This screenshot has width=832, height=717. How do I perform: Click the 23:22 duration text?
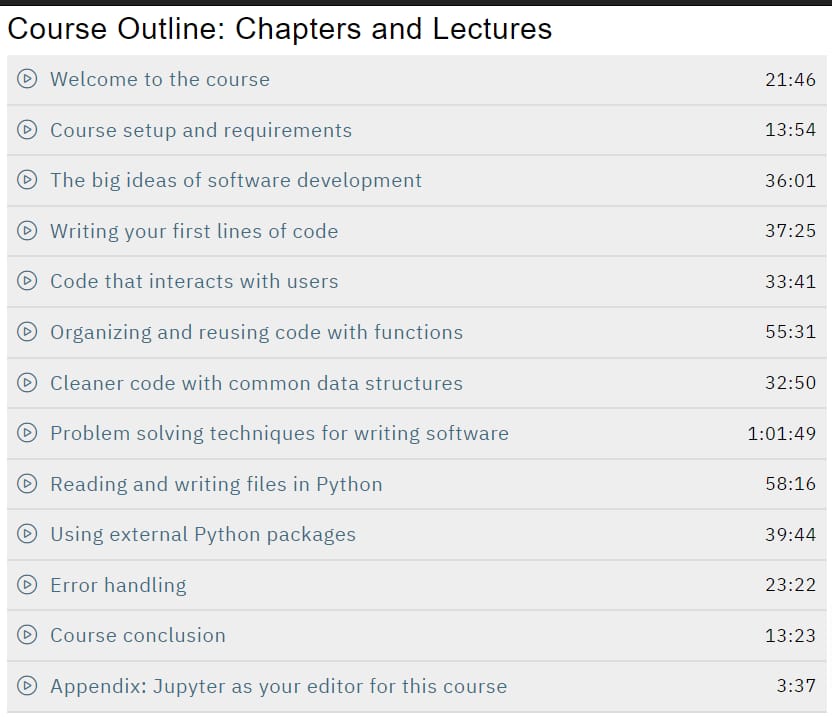tap(791, 585)
